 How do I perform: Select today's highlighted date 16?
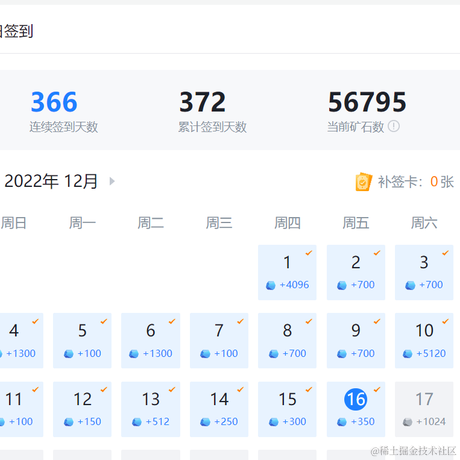click(356, 399)
